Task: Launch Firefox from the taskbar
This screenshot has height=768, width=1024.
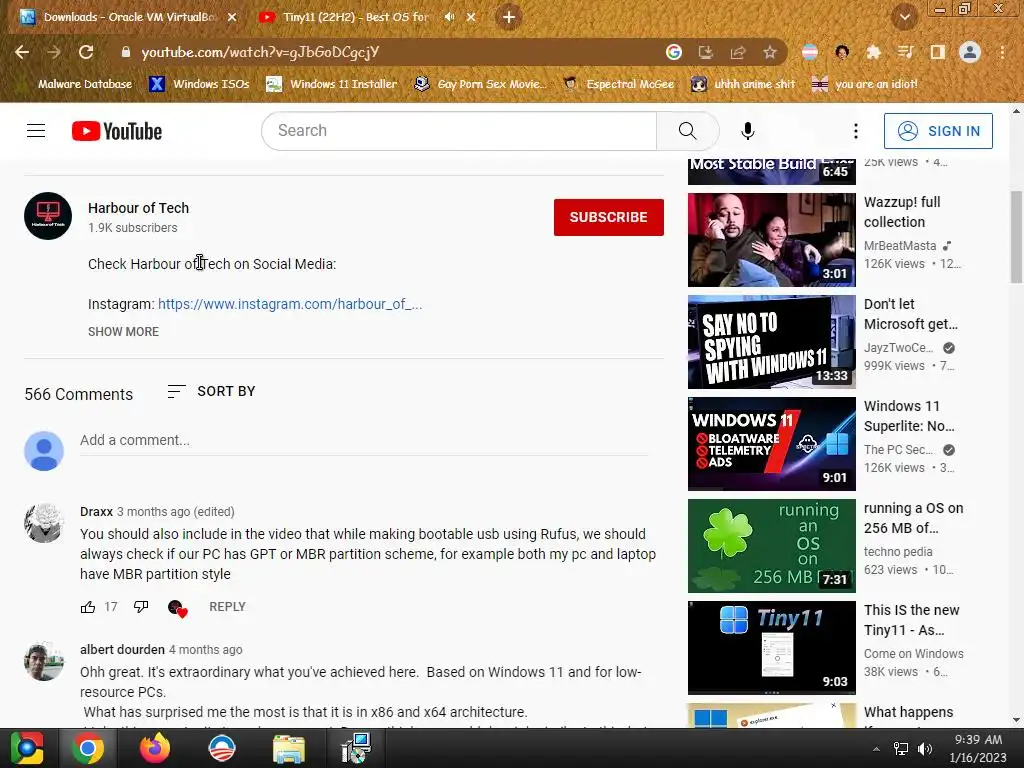Action: 155,748
